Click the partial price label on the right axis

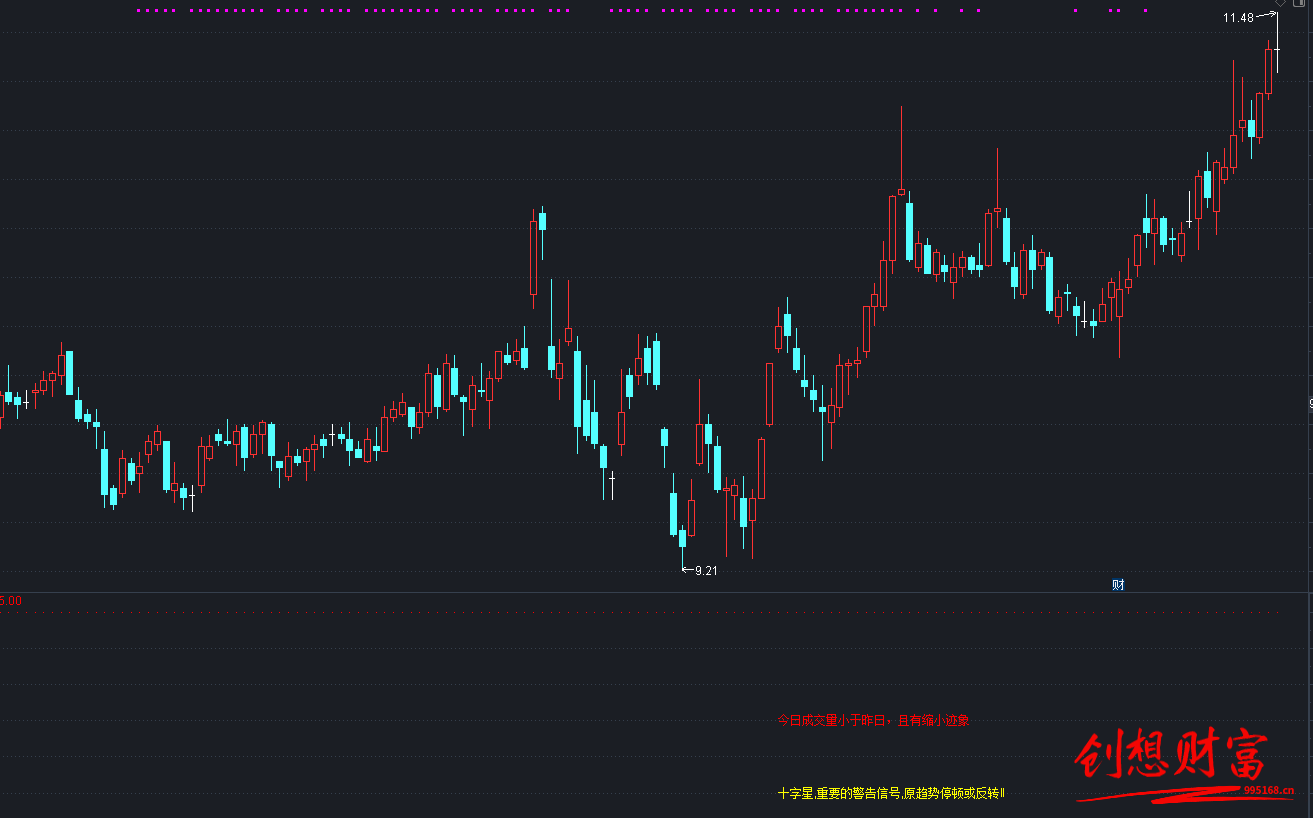pyautogui.click(x=1309, y=404)
